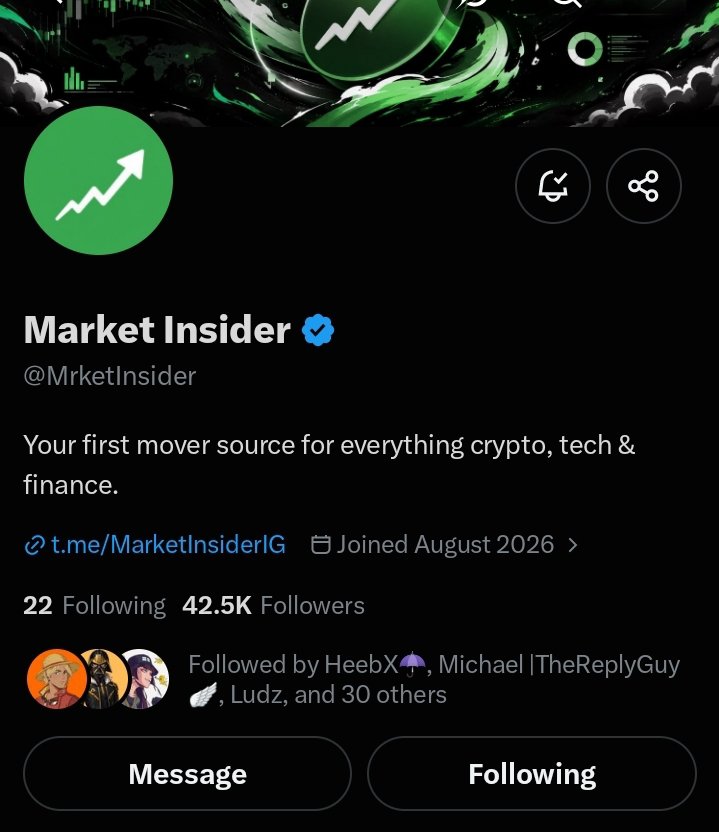This screenshot has width=719, height=832.
Task: View the 42.5K Followers list
Action: point(273,605)
